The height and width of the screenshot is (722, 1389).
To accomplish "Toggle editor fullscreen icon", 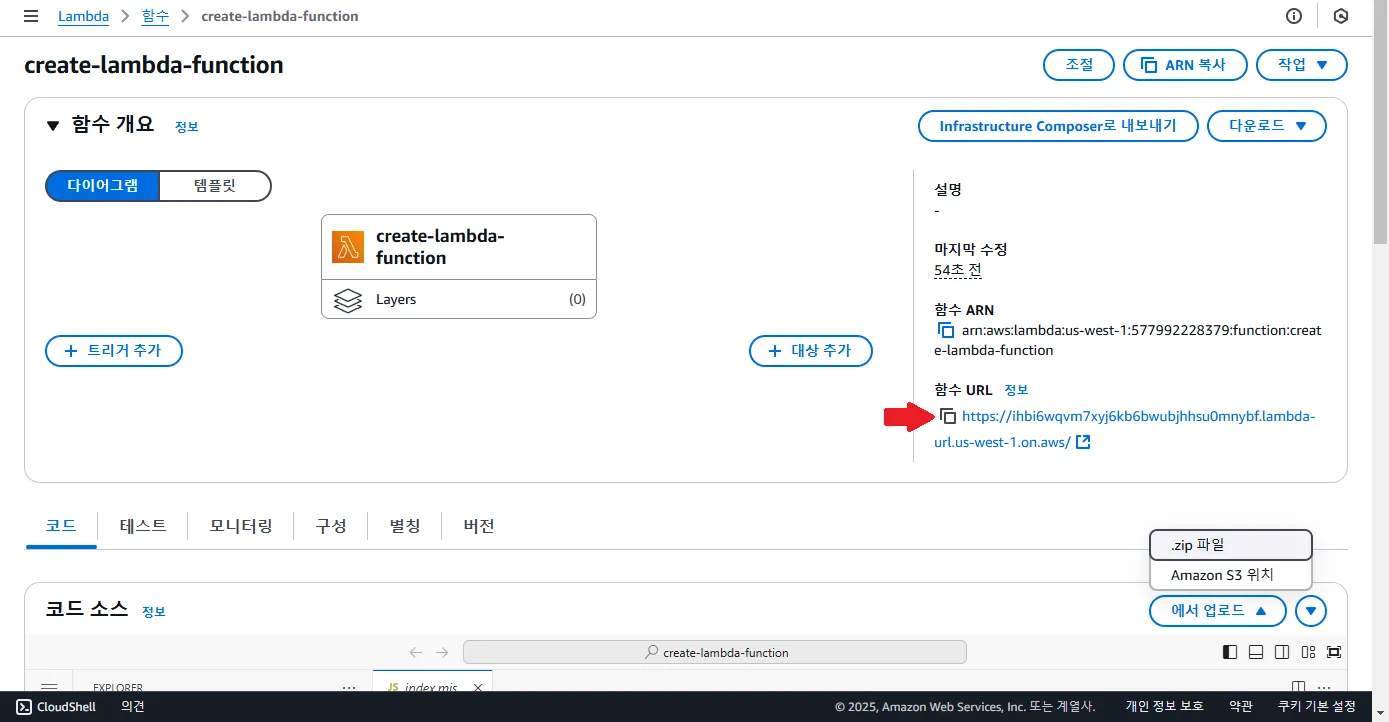I will pos(1334,652).
